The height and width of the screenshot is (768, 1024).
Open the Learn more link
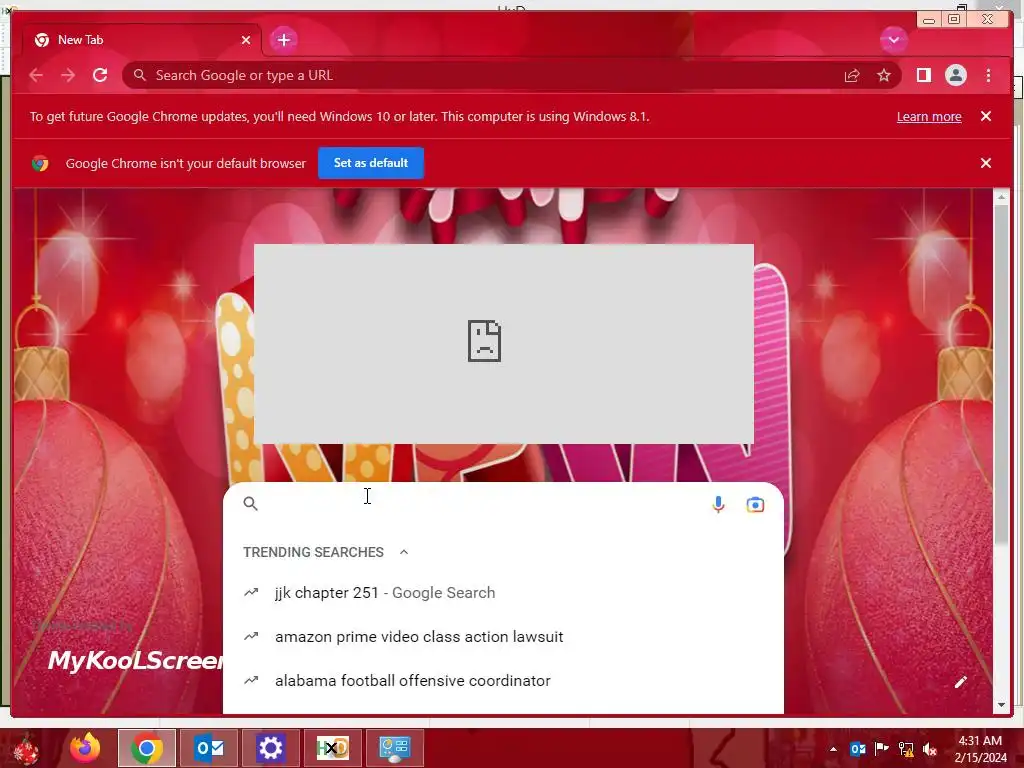[x=929, y=116]
